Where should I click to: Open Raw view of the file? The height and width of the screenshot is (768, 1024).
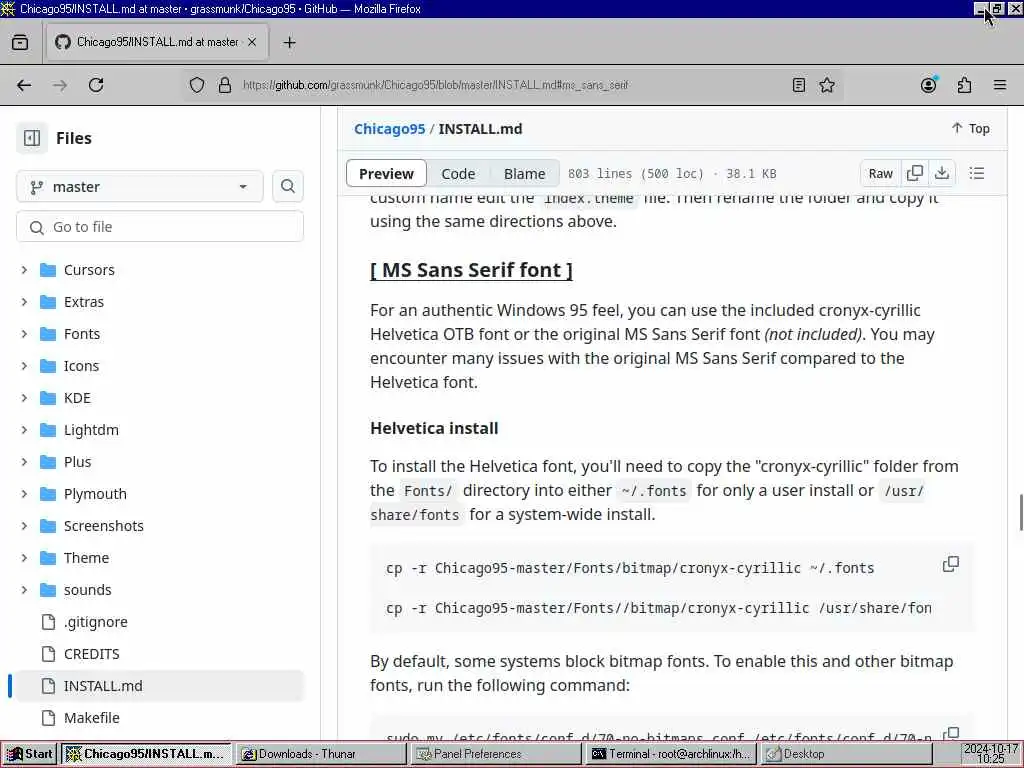[880, 173]
